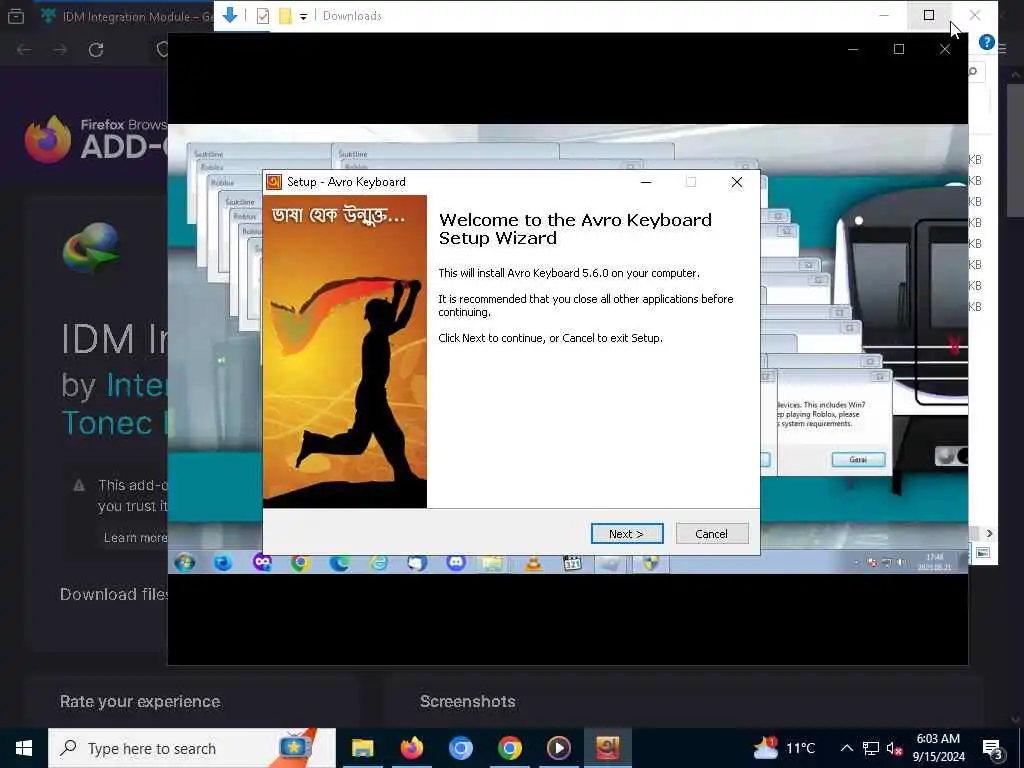The width and height of the screenshot is (1024, 768).
Task: Create new folder via yellow folder icon
Action: (x=285, y=16)
